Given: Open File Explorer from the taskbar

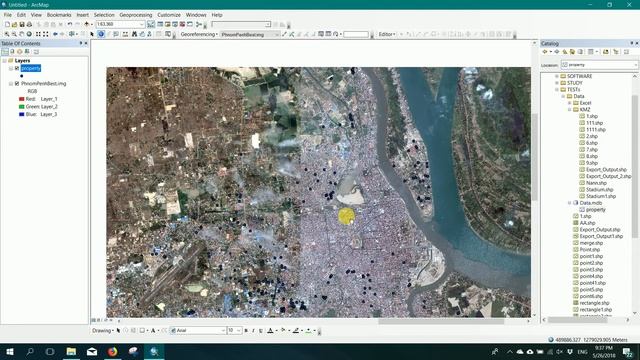Looking at the screenshot, I should [x=71, y=351].
